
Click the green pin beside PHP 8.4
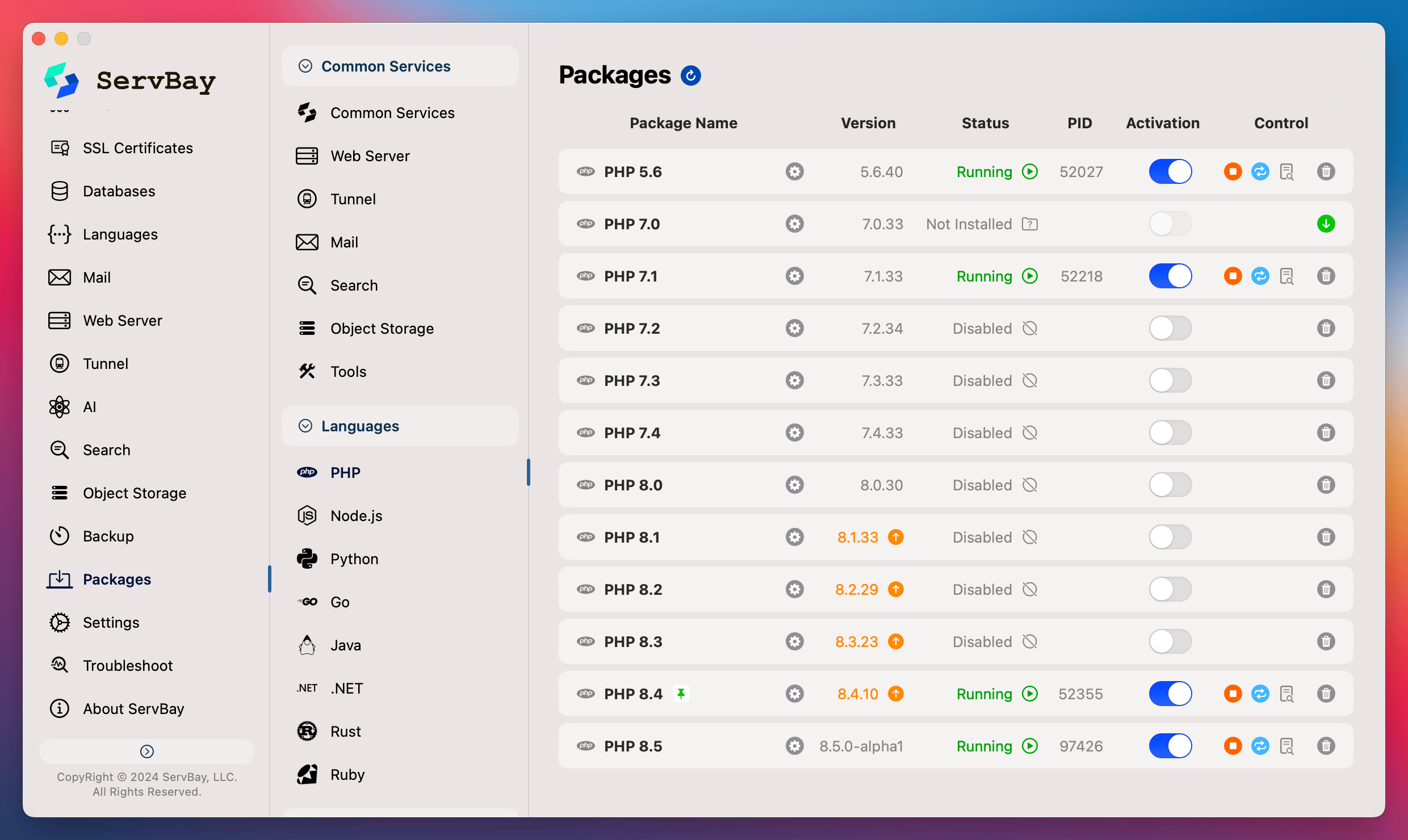pos(681,694)
